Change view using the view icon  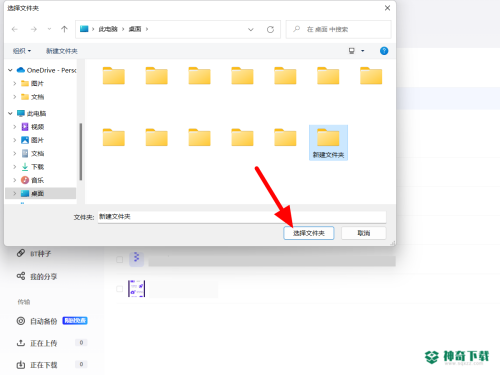(352, 51)
